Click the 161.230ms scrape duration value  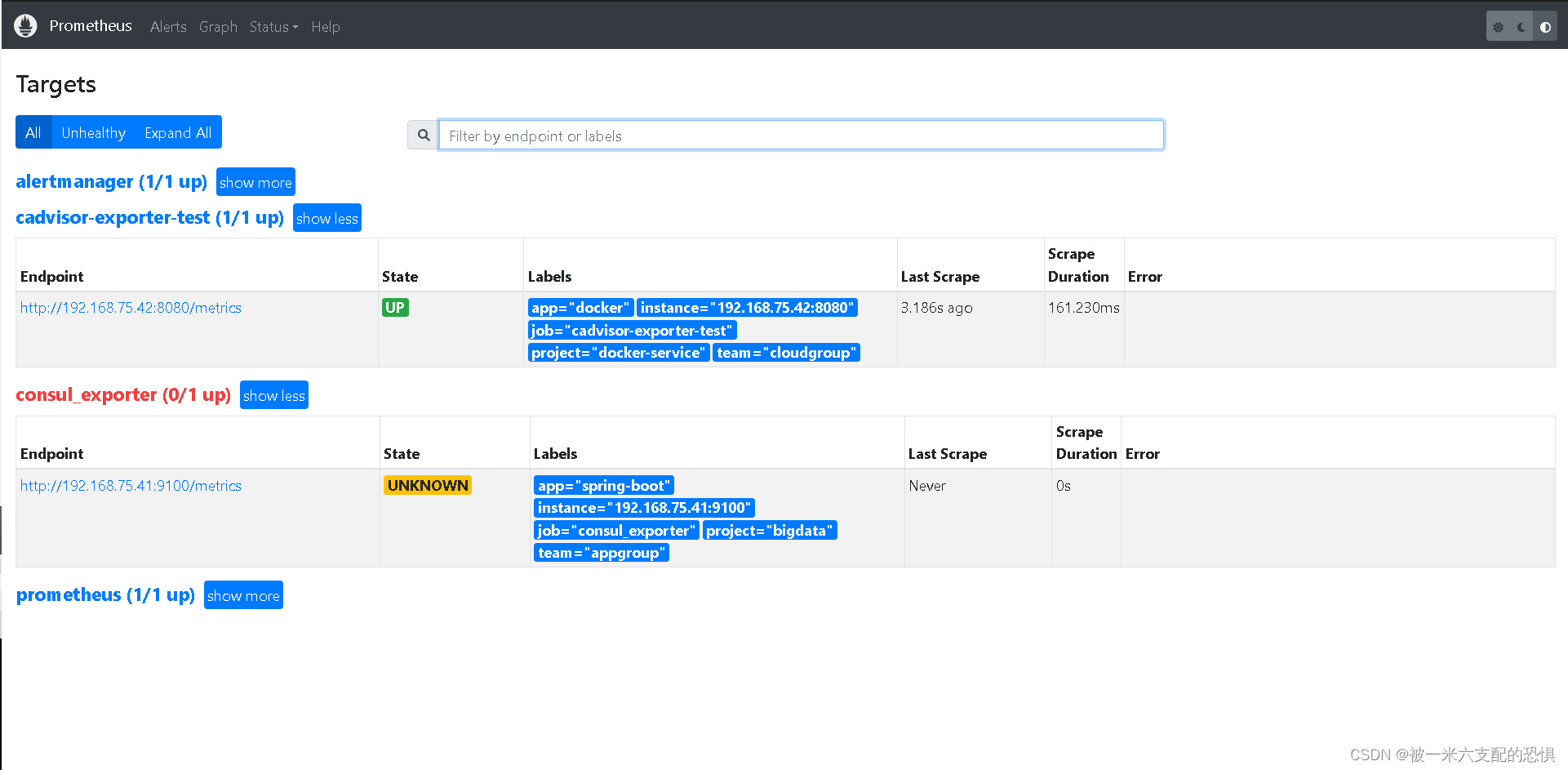point(1084,308)
